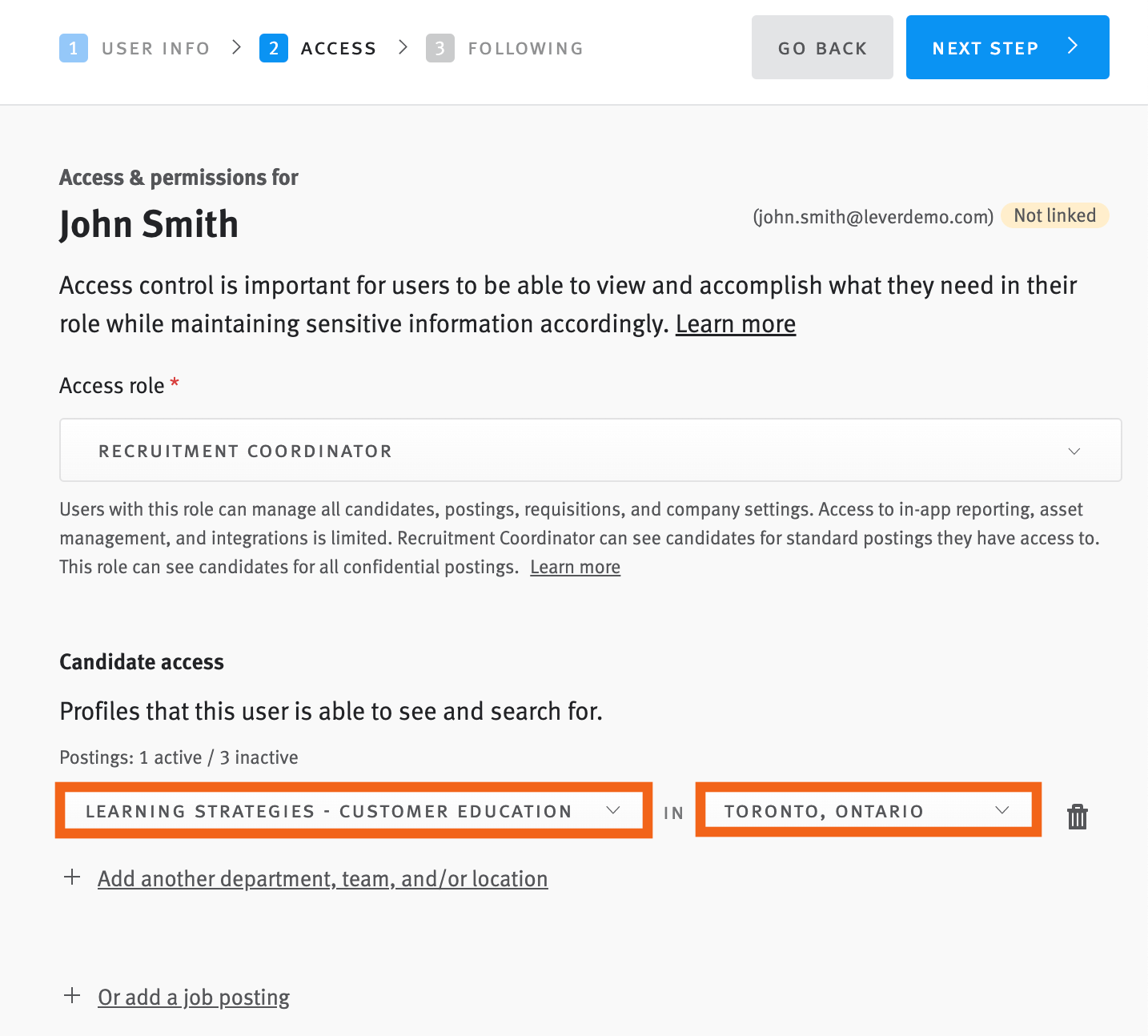Click the arrow between User Info and Access

pos(237,47)
